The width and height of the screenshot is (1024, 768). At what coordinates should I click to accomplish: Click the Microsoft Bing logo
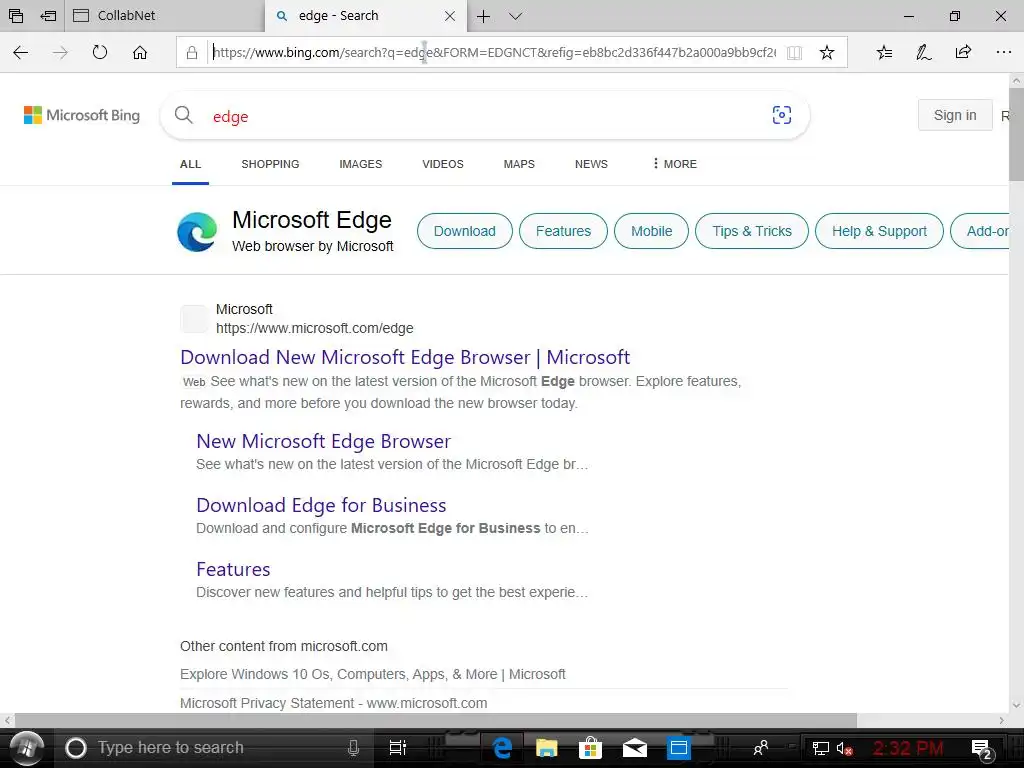click(82, 115)
